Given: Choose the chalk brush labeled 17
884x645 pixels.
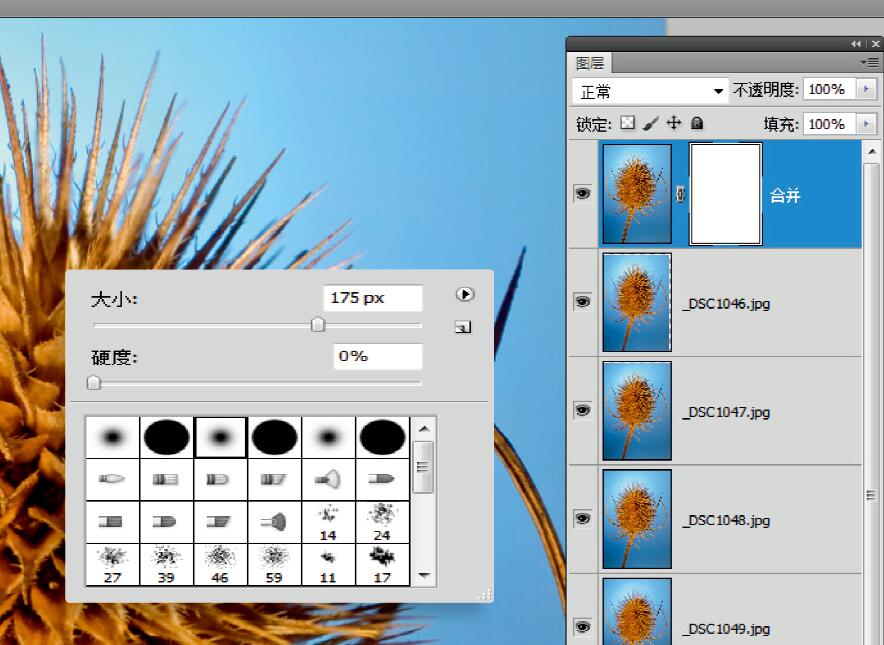Looking at the screenshot, I should coord(382,564).
